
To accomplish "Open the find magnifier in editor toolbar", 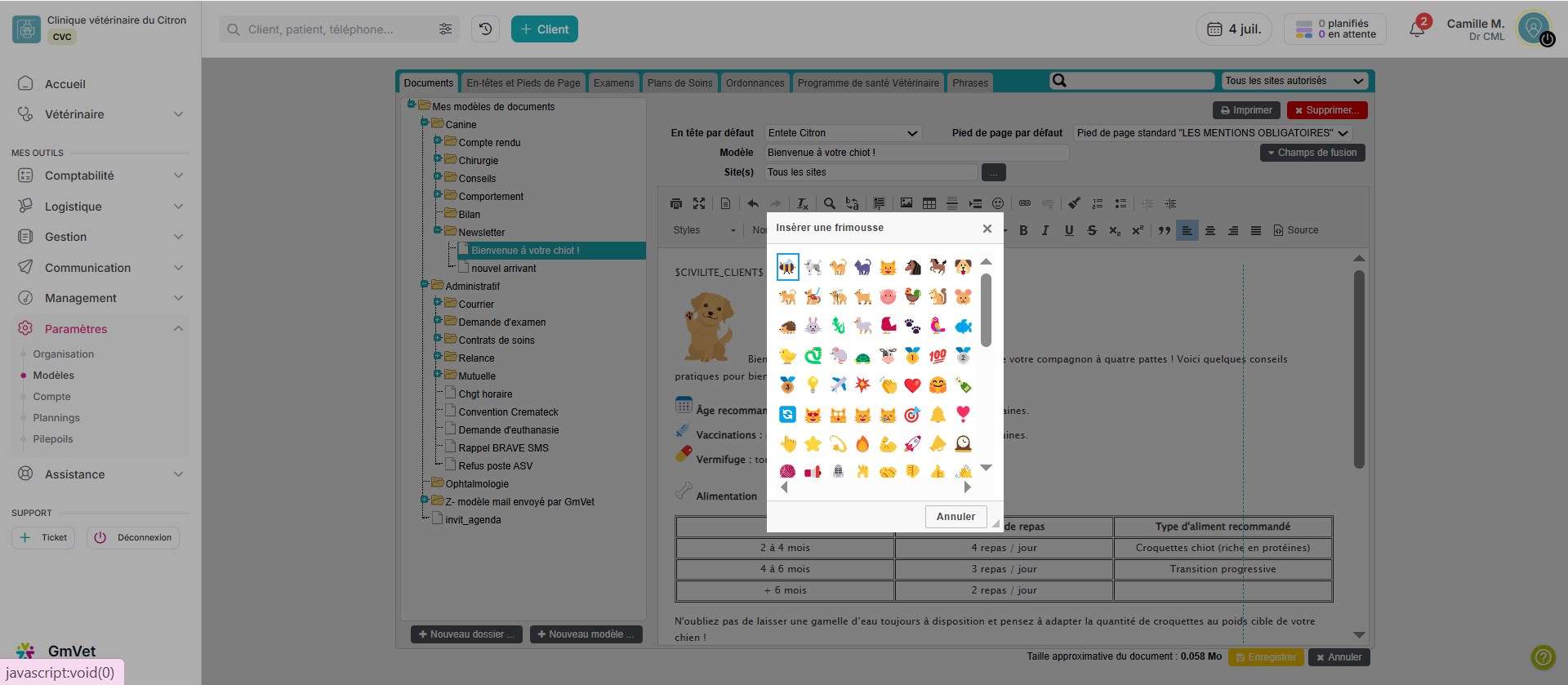I will pyautogui.click(x=830, y=203).
